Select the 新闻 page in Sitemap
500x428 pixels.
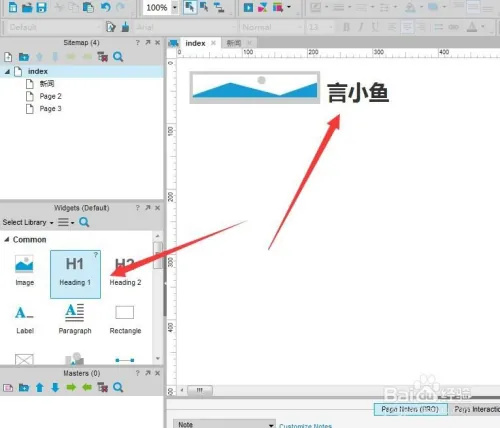pyautogui.click(x=47, y=84)
